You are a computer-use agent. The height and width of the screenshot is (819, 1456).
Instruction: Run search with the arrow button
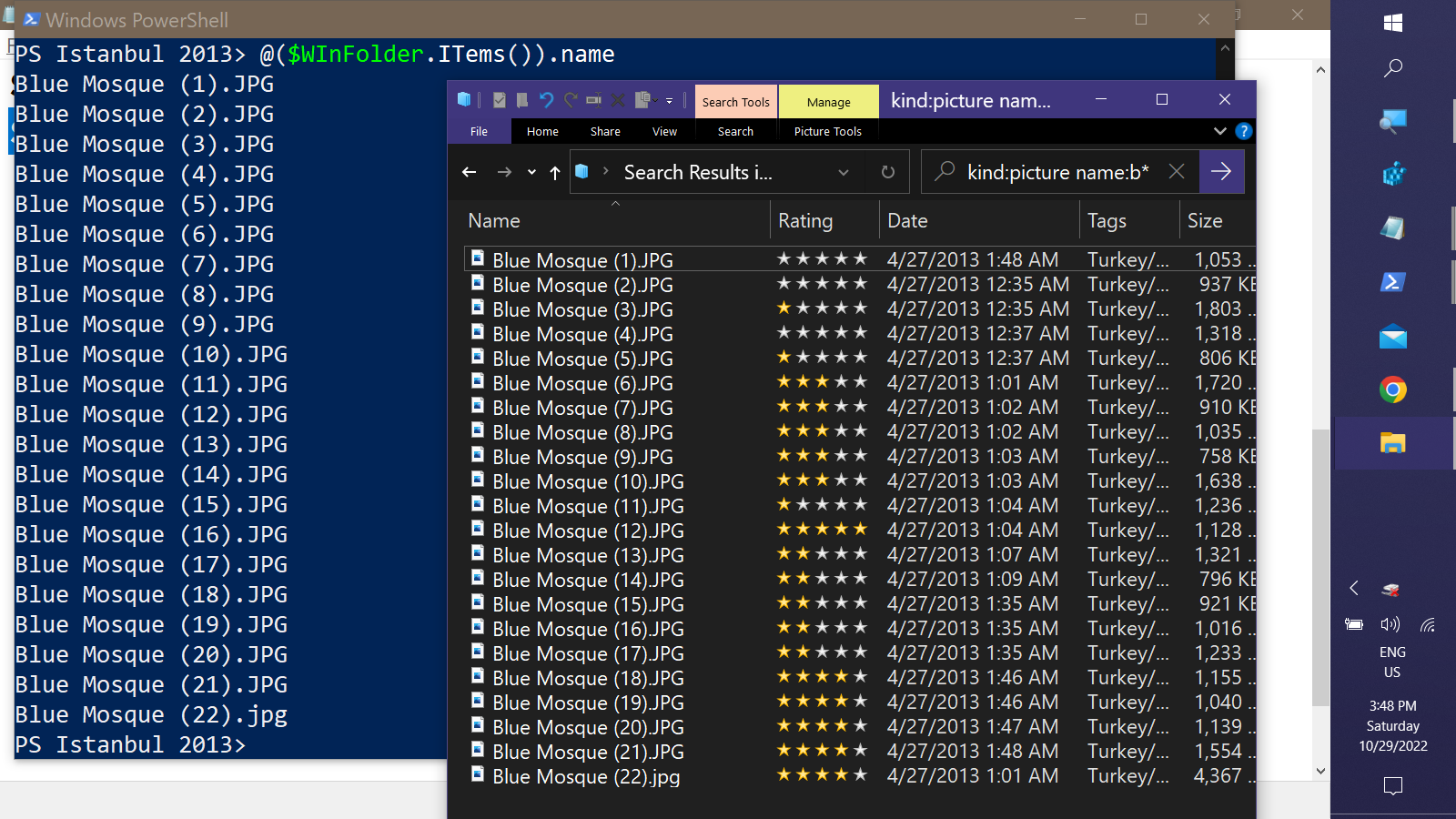[x=1221, y=171]
